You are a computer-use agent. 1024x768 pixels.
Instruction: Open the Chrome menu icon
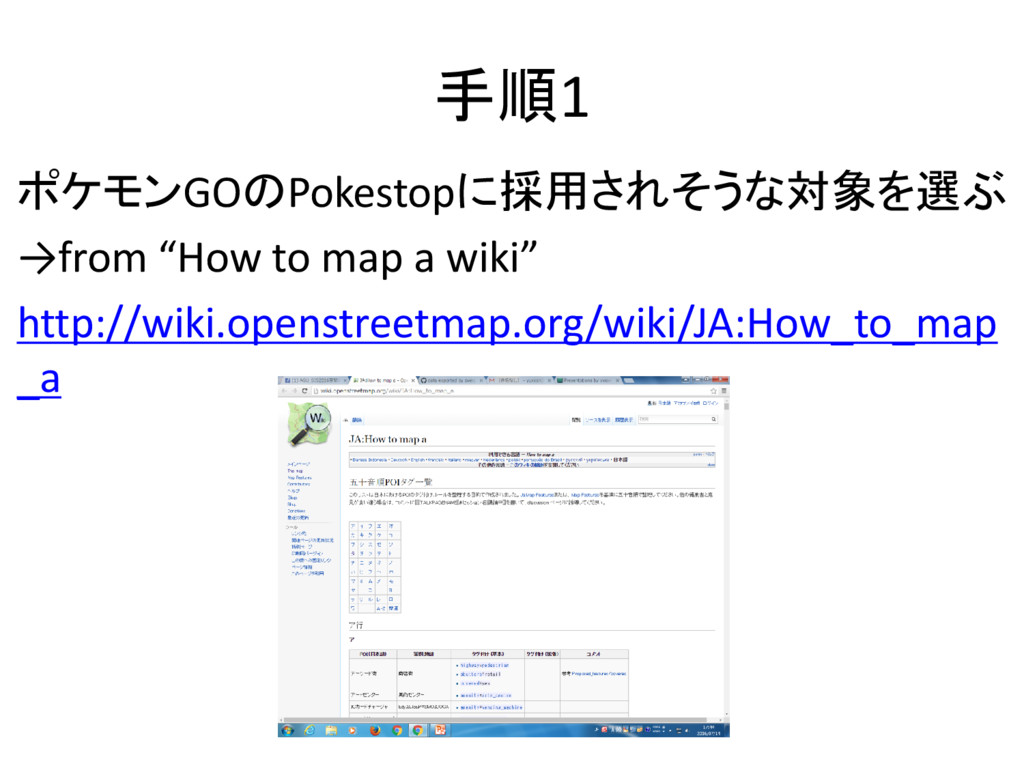point(724,391)
